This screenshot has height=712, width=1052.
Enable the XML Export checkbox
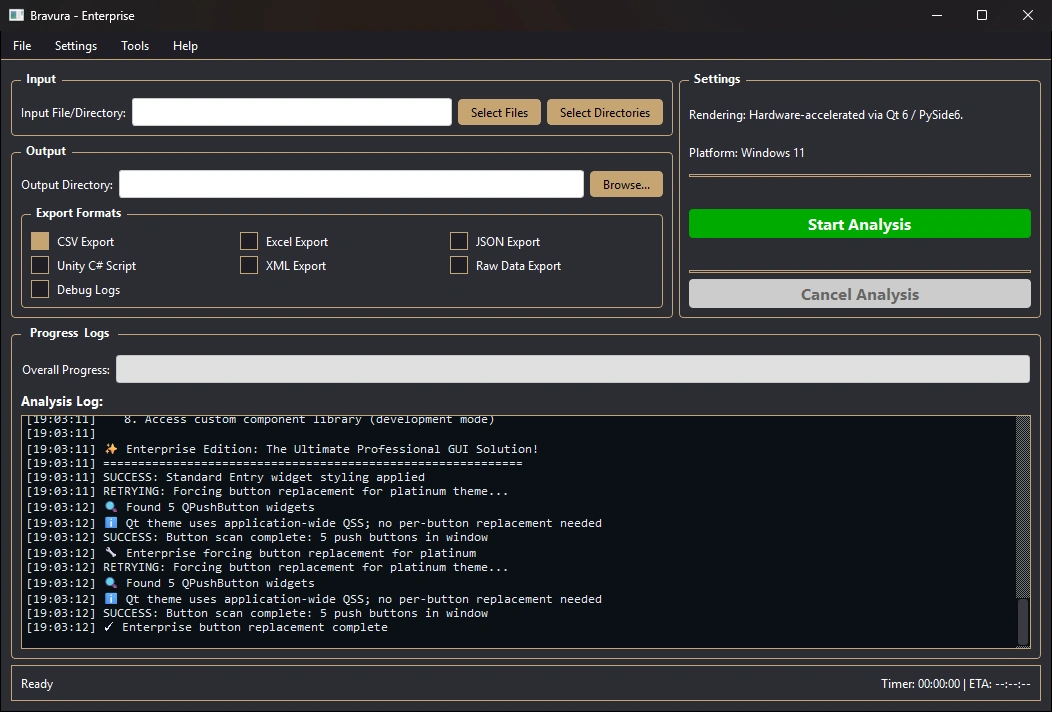(249, 265)
